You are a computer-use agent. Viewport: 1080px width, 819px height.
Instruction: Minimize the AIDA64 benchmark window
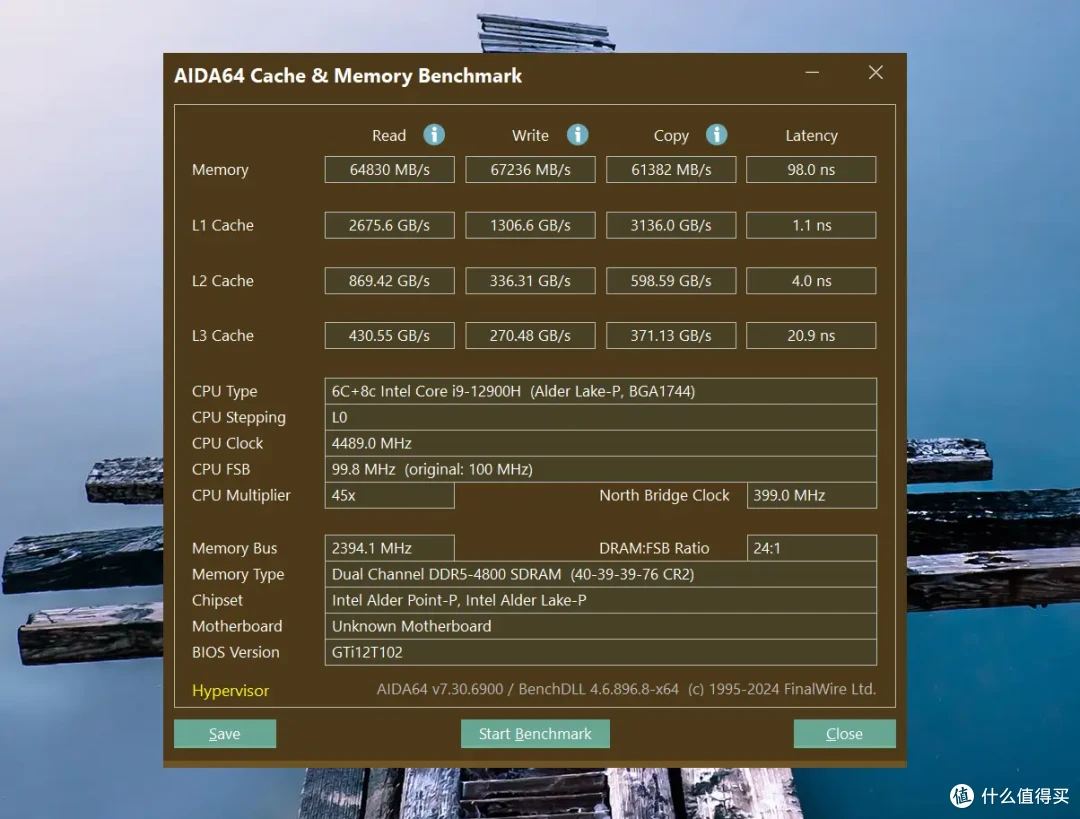pyautogui.click(x=812, y=72)
